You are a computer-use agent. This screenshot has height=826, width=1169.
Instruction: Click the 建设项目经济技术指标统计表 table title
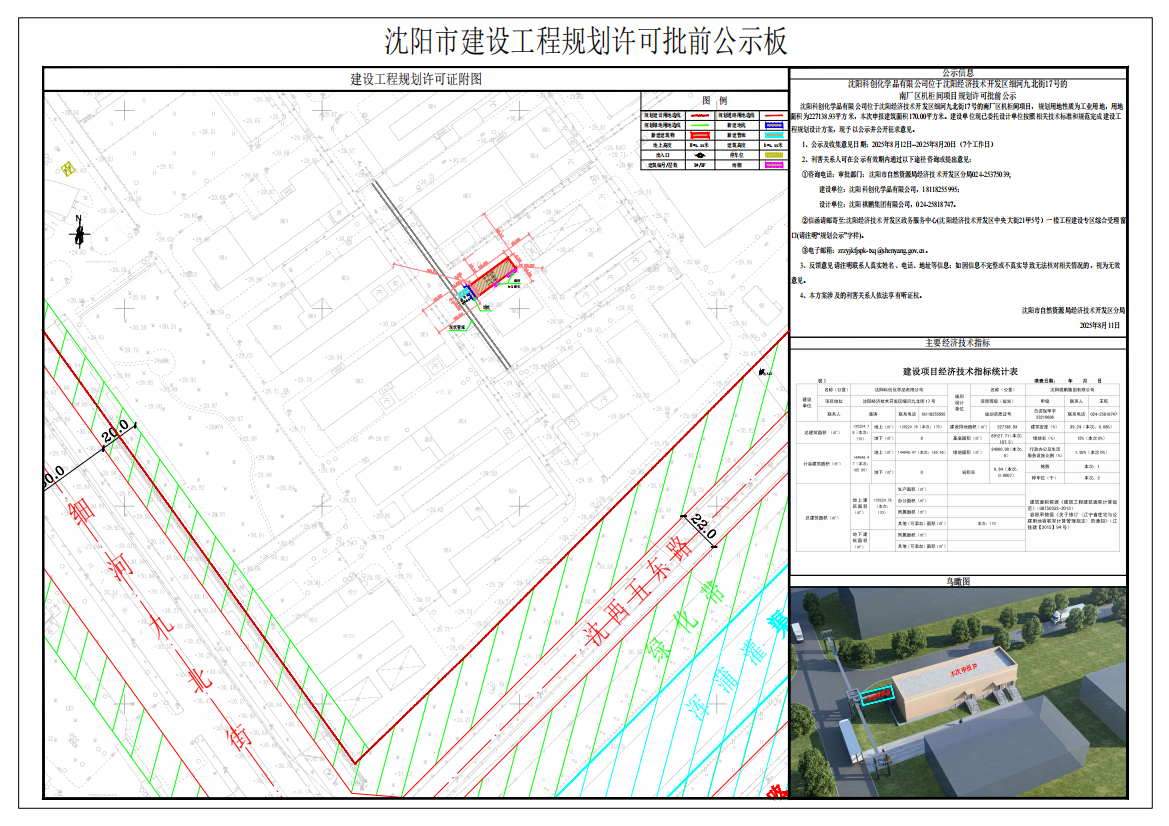(957, 371)
